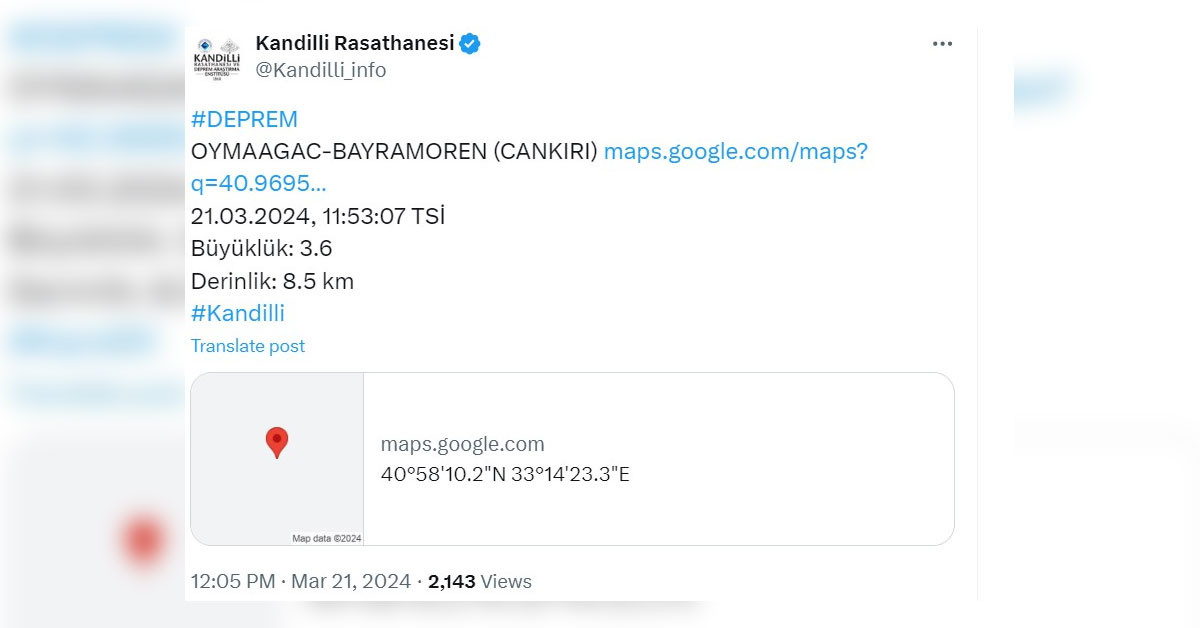Open the Kandilli Rasathanesi display name
Image resolution: width=1200 pixels, height=628 pixels.
point(355,43)
